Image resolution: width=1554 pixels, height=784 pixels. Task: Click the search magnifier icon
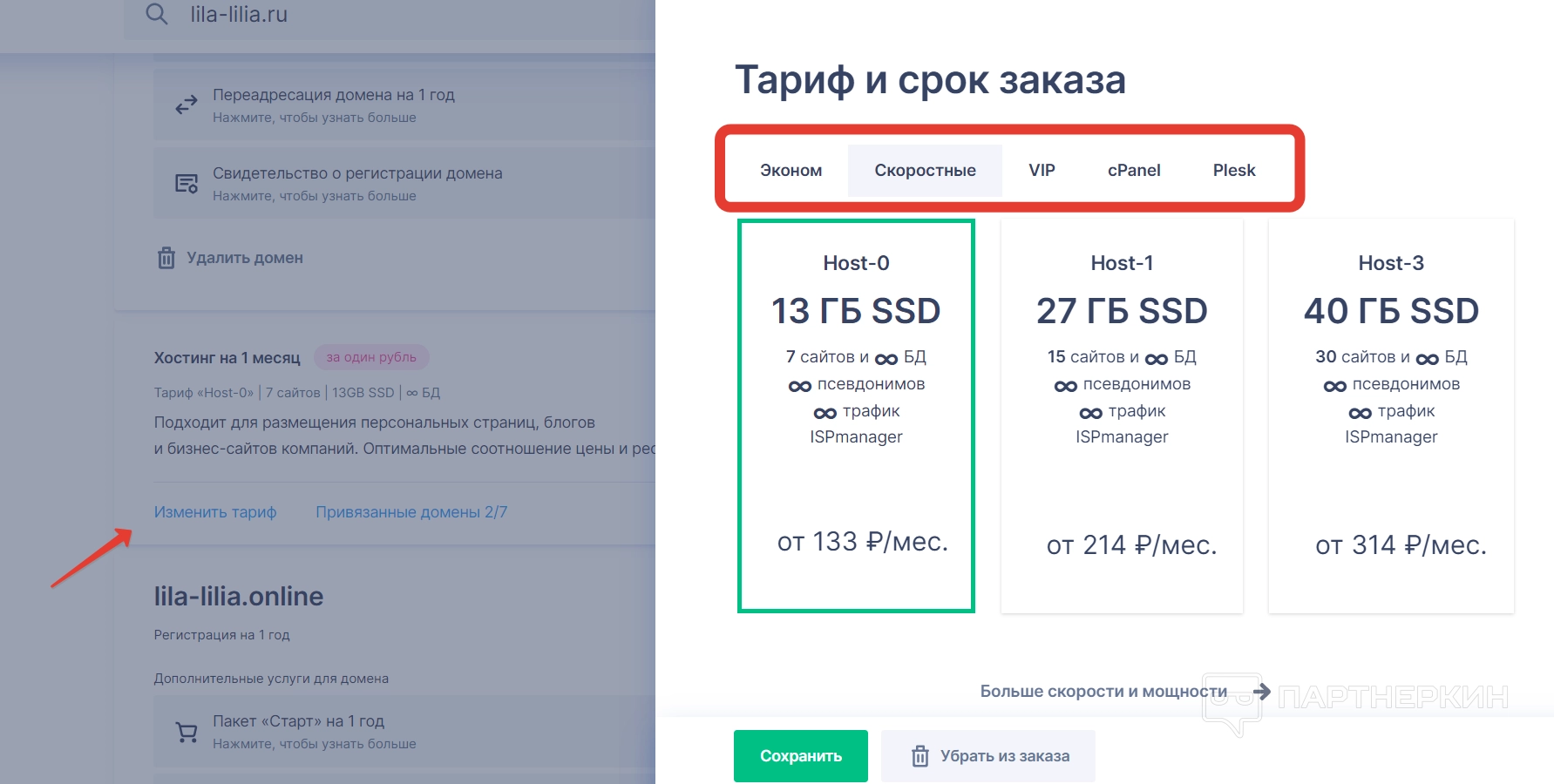pyautogui.click(x=157, y=14)
